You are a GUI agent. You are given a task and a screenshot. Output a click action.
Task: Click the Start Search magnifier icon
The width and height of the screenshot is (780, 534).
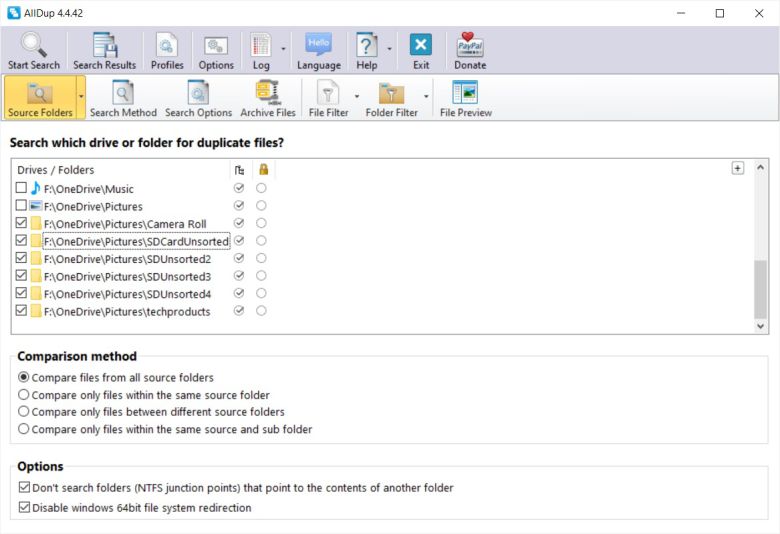34,46
